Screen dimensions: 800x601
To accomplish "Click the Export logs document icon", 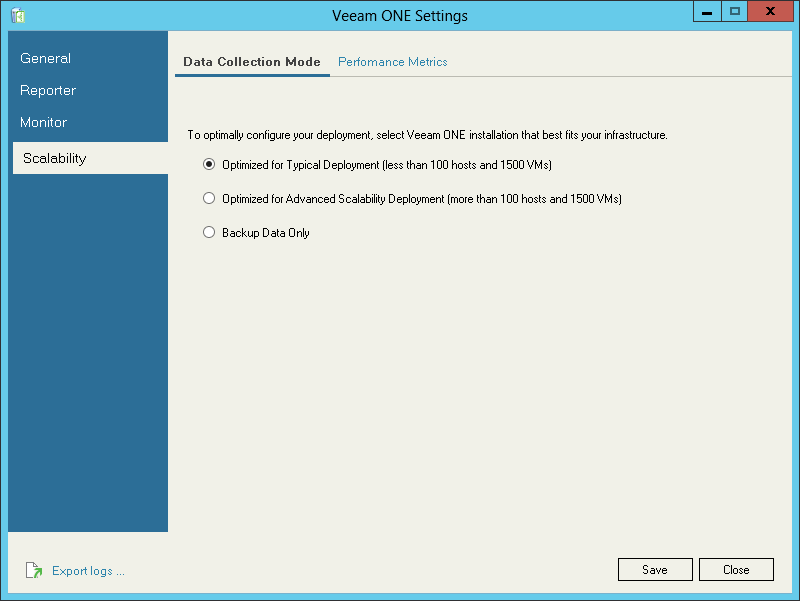I will [34, 570].
